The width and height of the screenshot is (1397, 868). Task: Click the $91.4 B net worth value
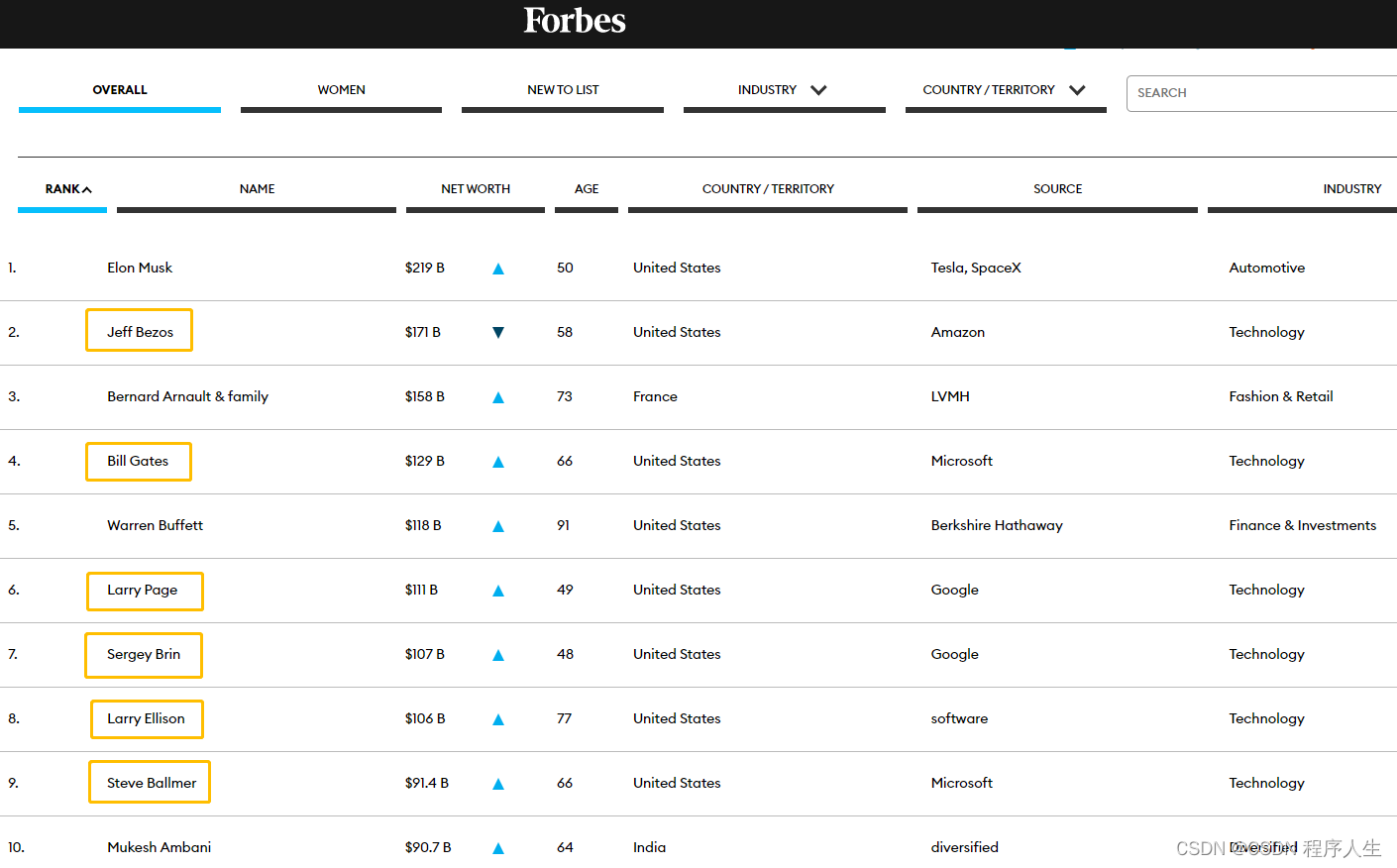pos(426,783)
